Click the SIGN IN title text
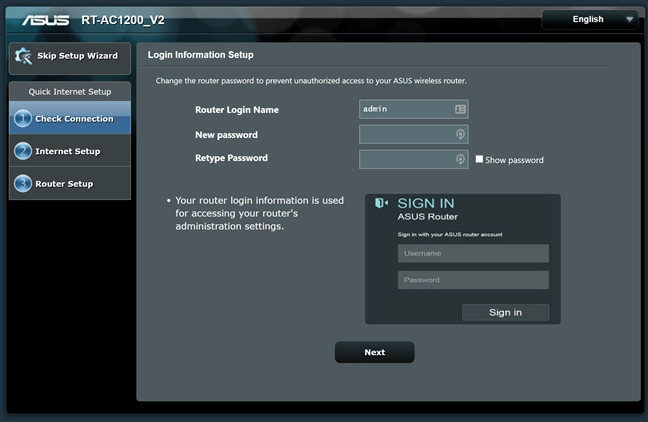The height and width of the screenshot is (422, 648). click(x=426, y=203)
